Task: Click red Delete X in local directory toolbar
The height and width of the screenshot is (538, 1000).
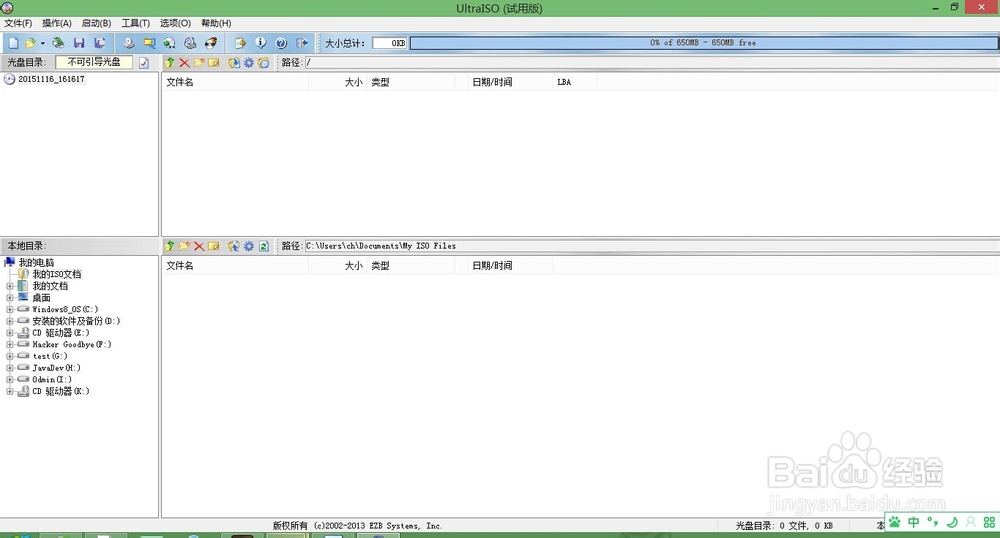Action: point(199,246)
